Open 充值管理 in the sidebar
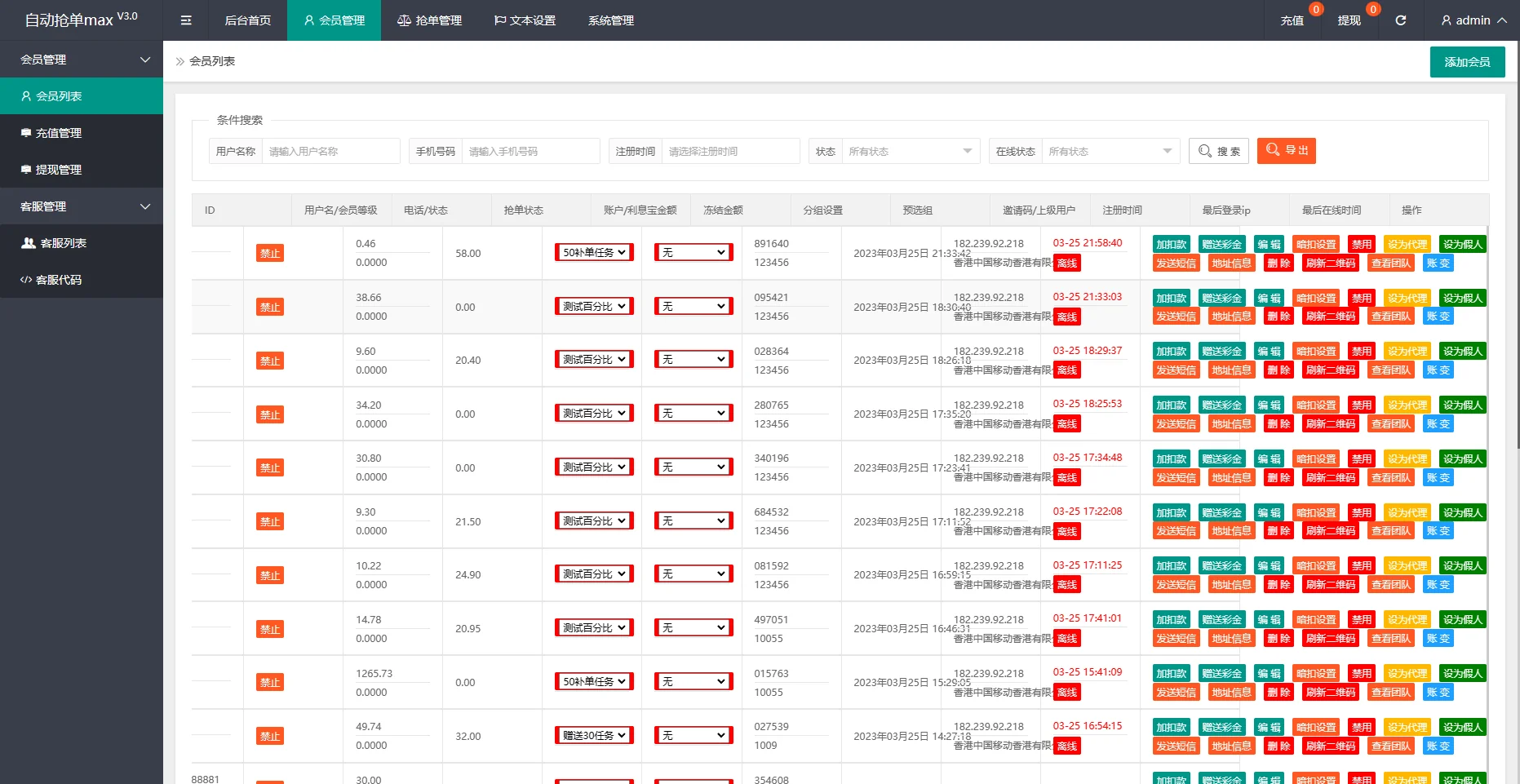1520x784 pixels. (59, 133)
